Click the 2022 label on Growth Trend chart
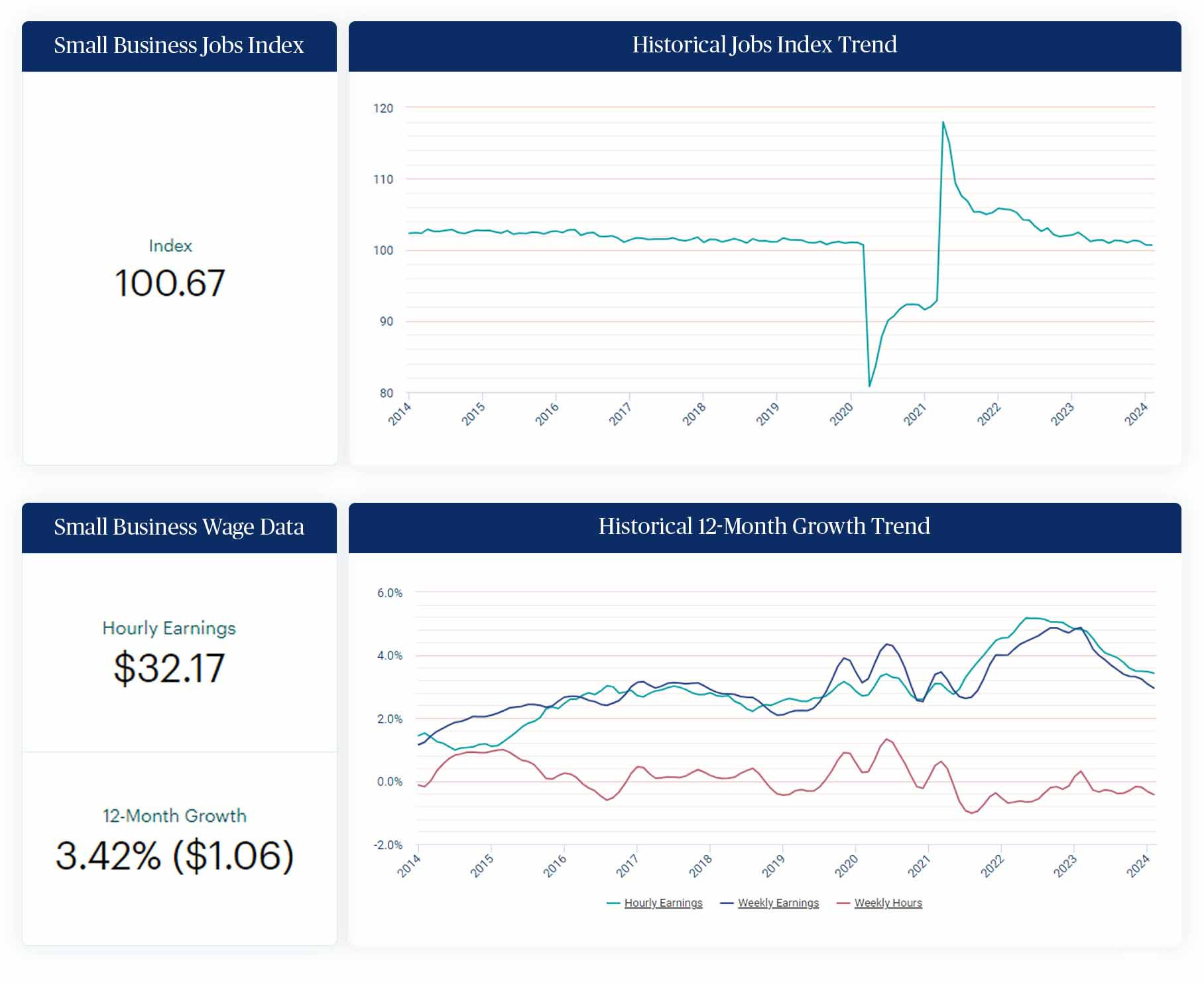The width and height of the screenshot is (1204, 985). (x=993, y=866)
